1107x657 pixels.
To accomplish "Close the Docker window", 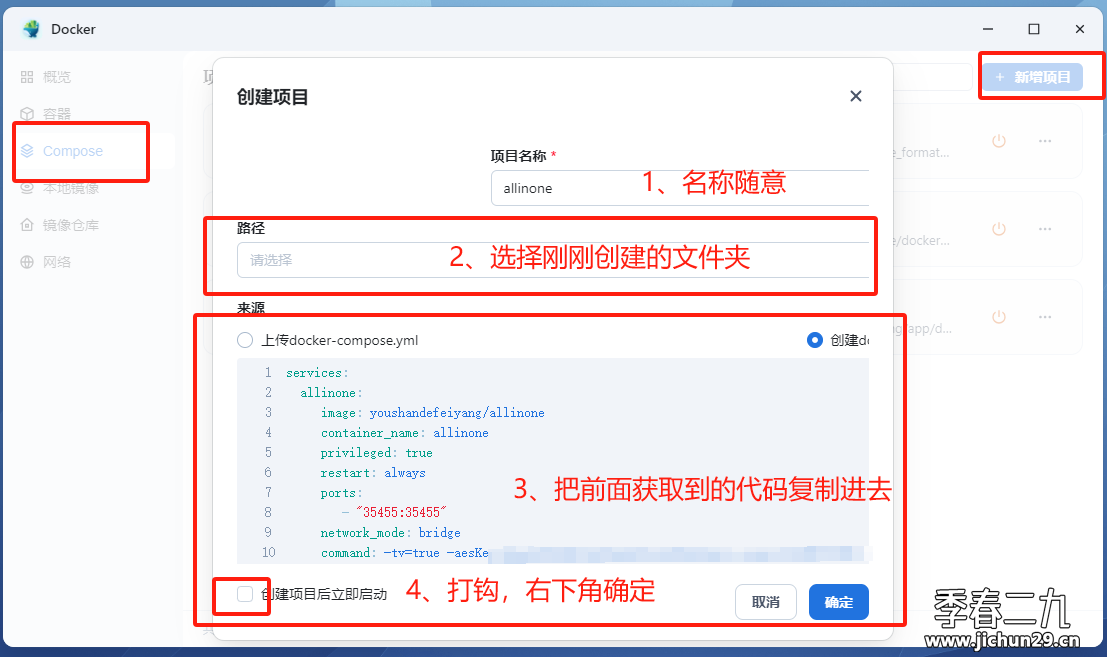I will [x=1079, y=29].
